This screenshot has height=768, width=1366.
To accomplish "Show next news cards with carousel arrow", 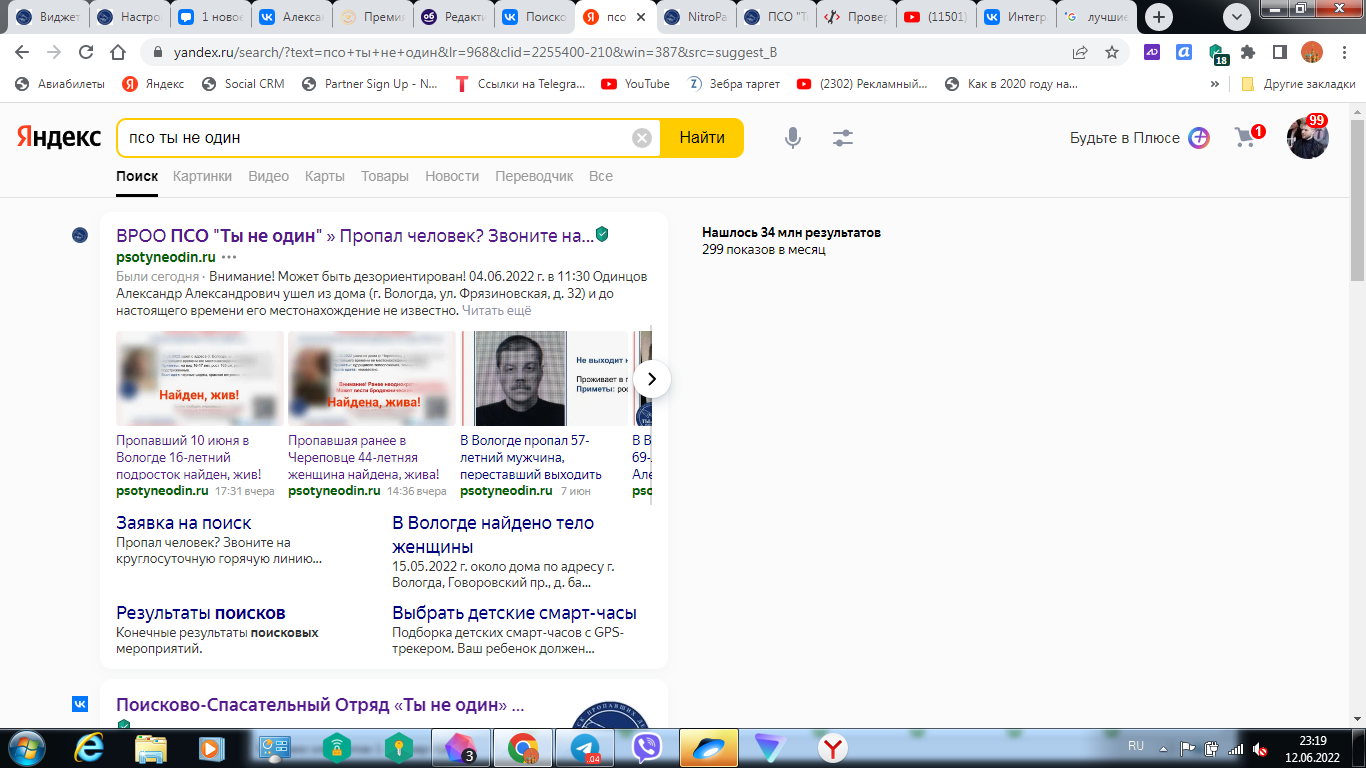I will coord(652,379).
